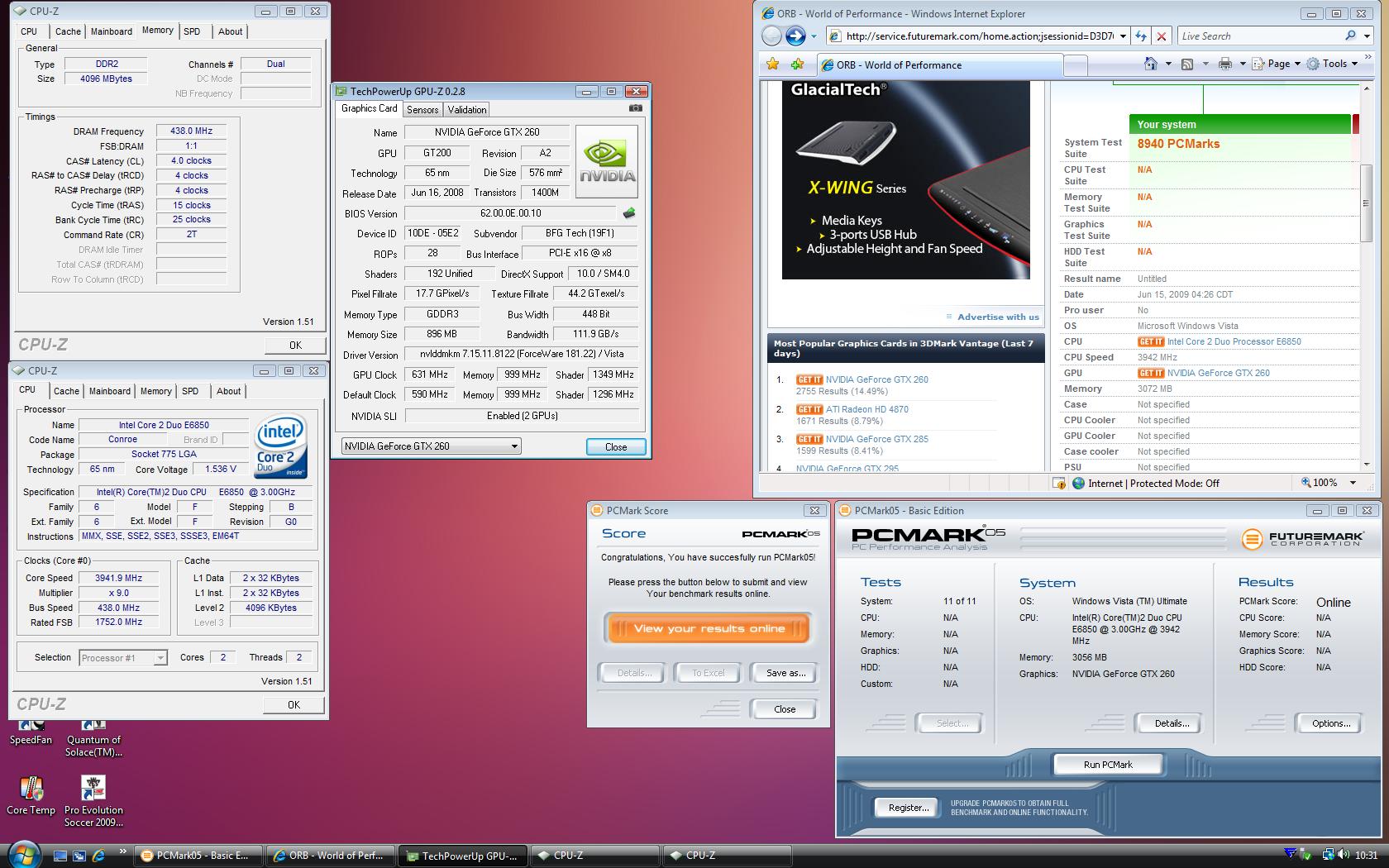The height and width of the screenshot is (868, 1389).
Task: Click OK in the Memory CPU-Z window
Action: [295, 345]
